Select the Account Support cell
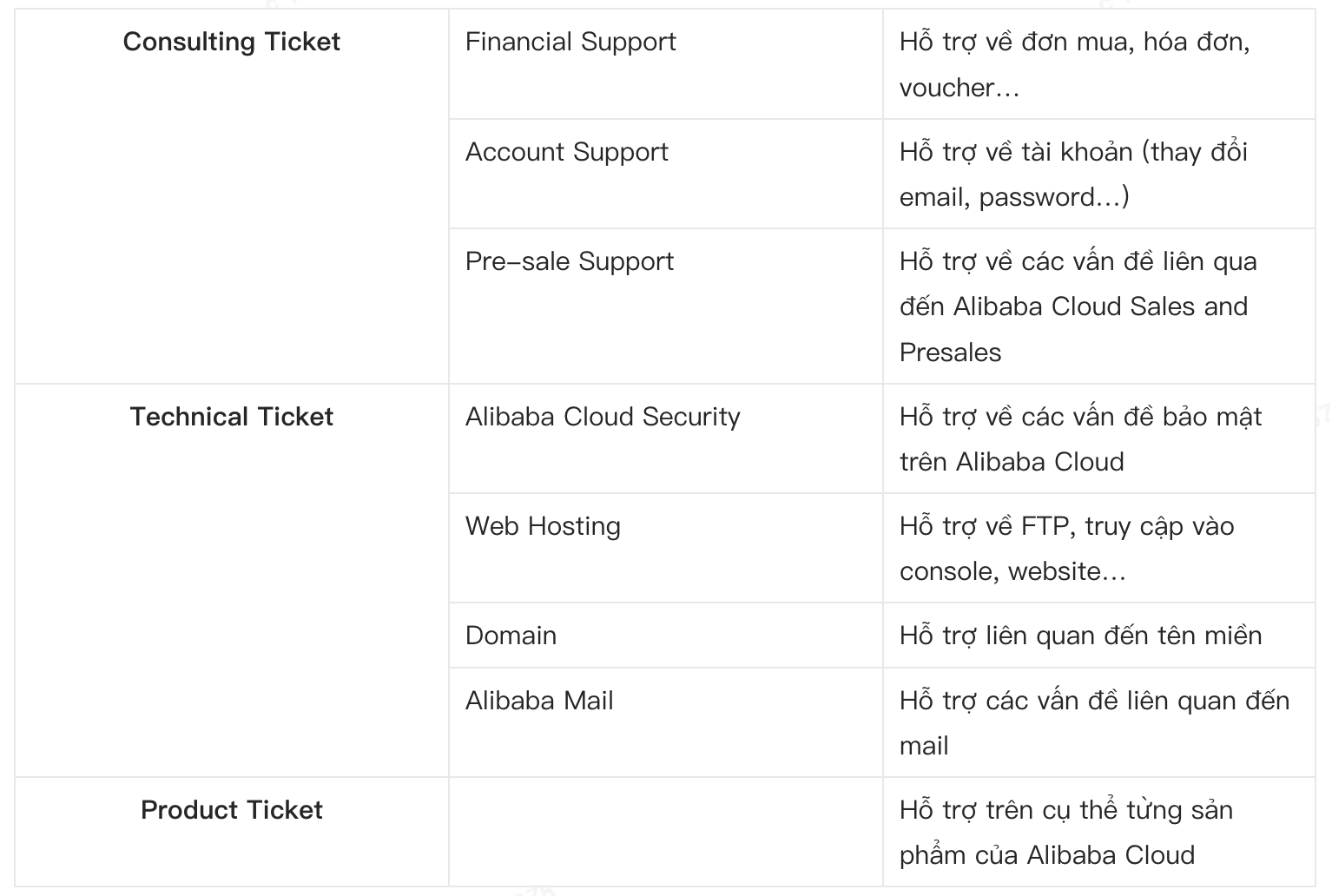This screenshot has width=1332, height=896. click(x=566, y=152)
